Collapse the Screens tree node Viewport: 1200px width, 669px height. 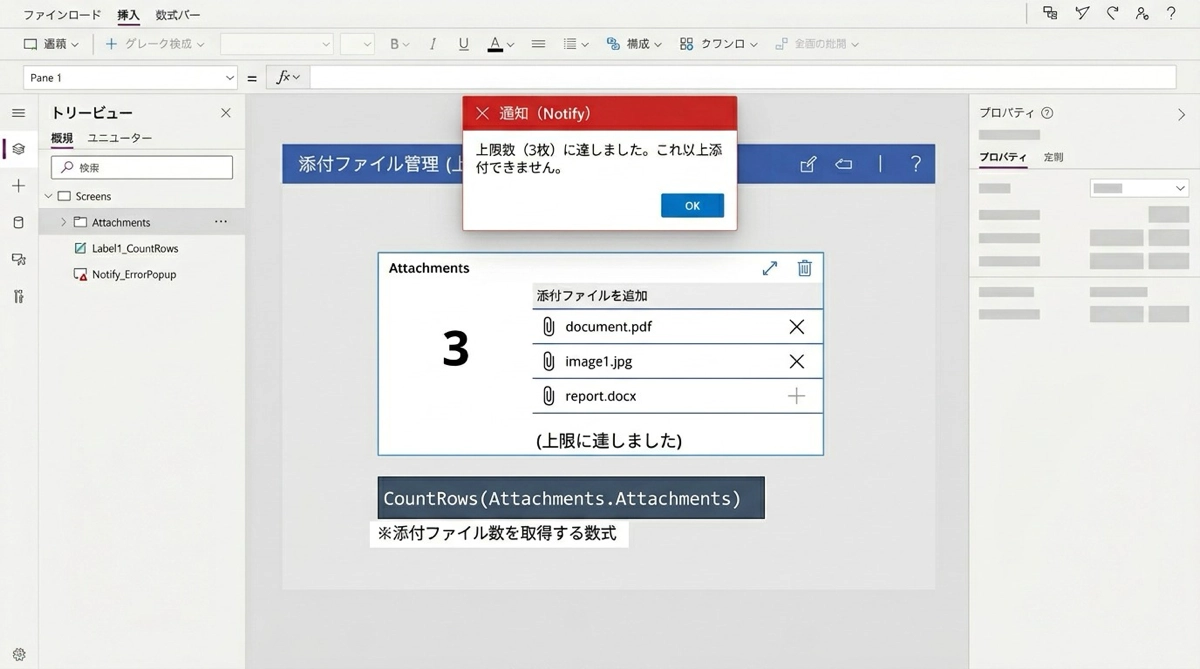click(x=48, y=196)
